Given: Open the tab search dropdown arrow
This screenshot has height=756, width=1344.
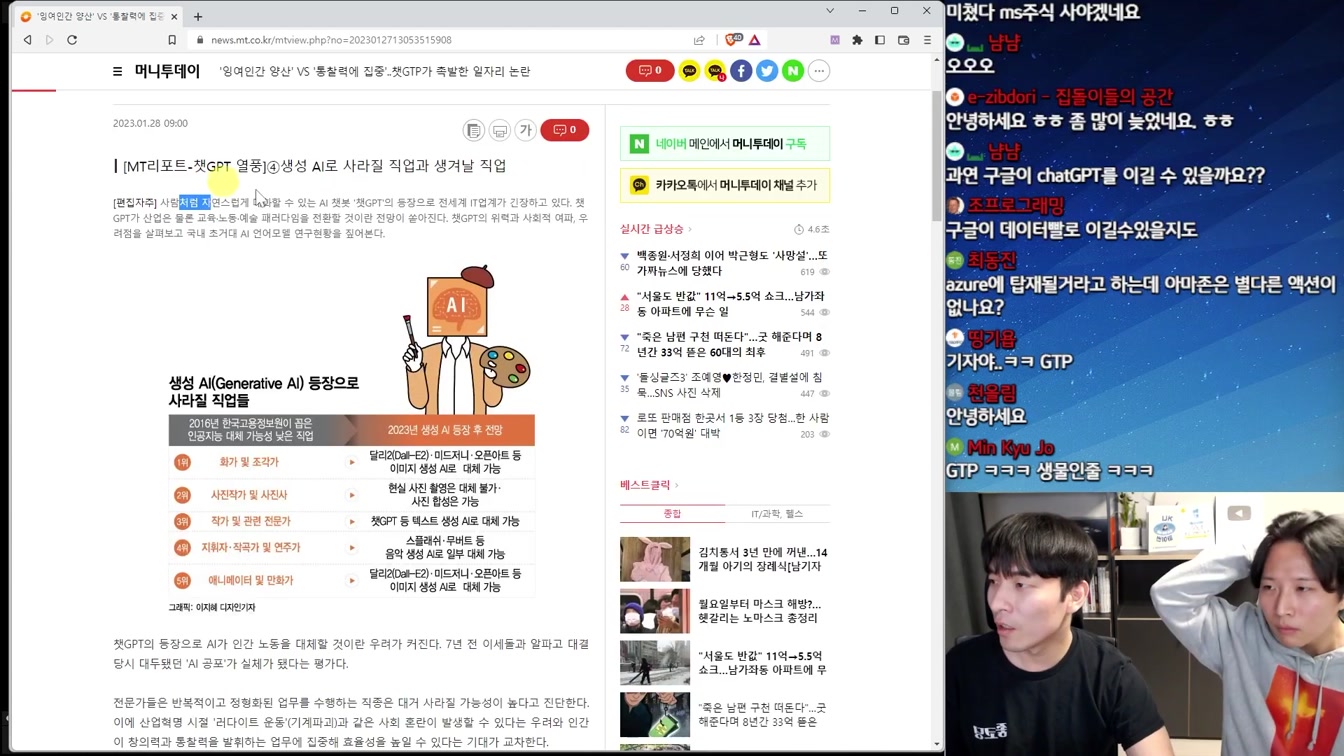Looking at the screenshot, I should [x=829, y=11].
